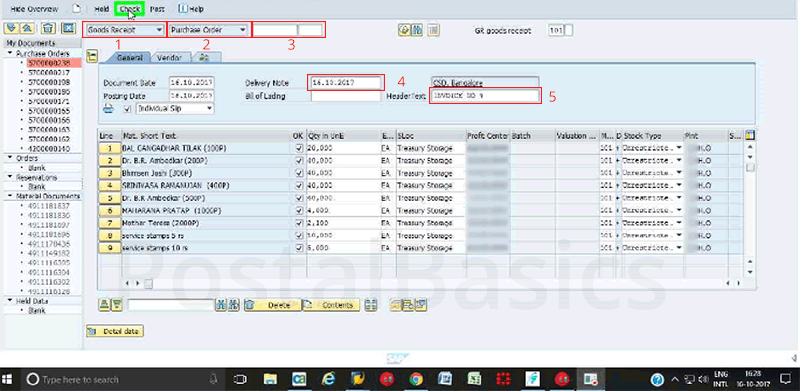Click the grayed list icon next to binoculars
The image size is (800, 391).
(x=433, y=30)
